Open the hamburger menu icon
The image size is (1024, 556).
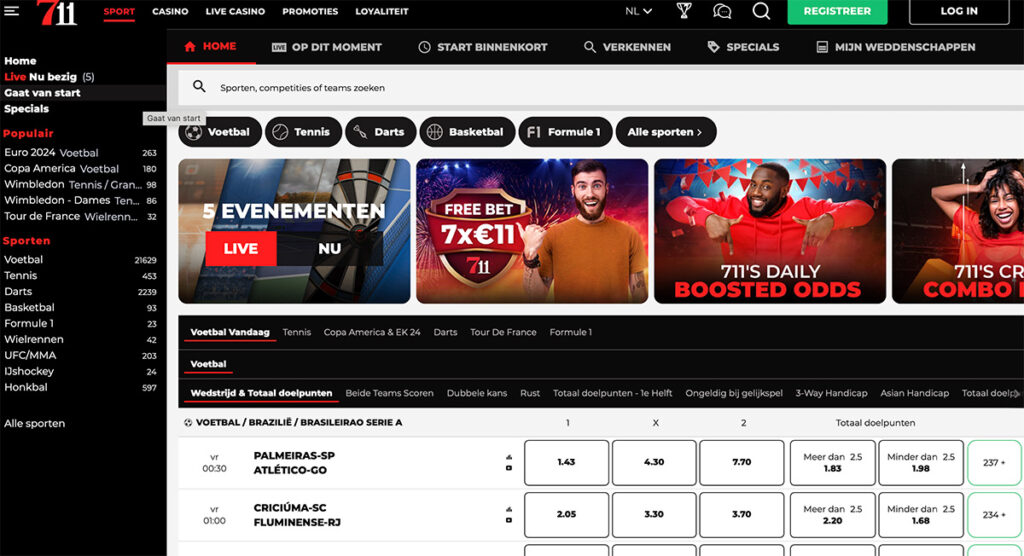coord(11,10)
